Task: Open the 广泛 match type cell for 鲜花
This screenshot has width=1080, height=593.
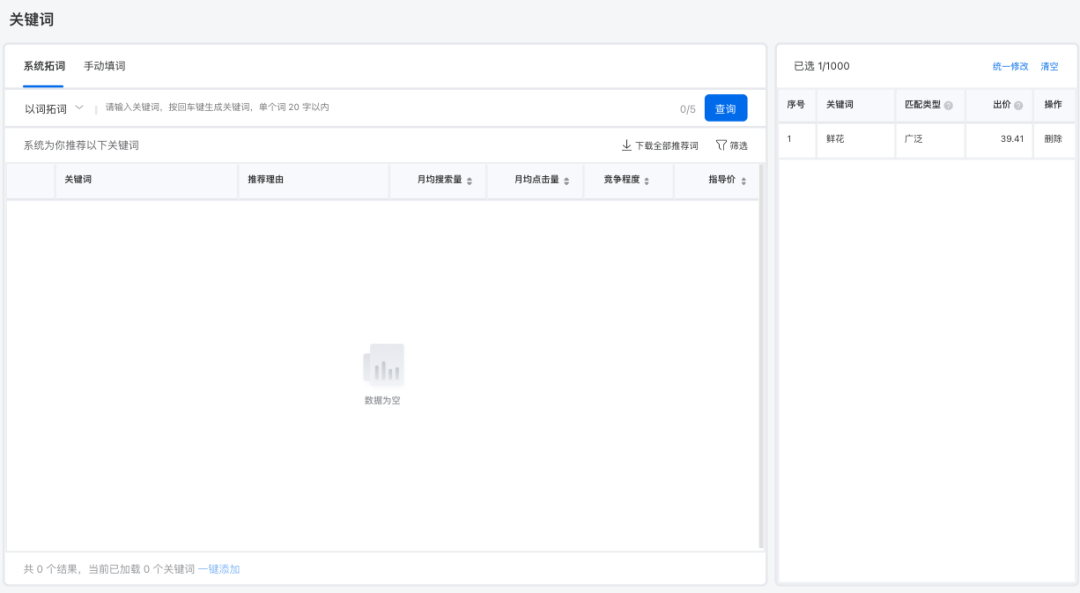Action: pyautogui.click(x=913, y=139)
